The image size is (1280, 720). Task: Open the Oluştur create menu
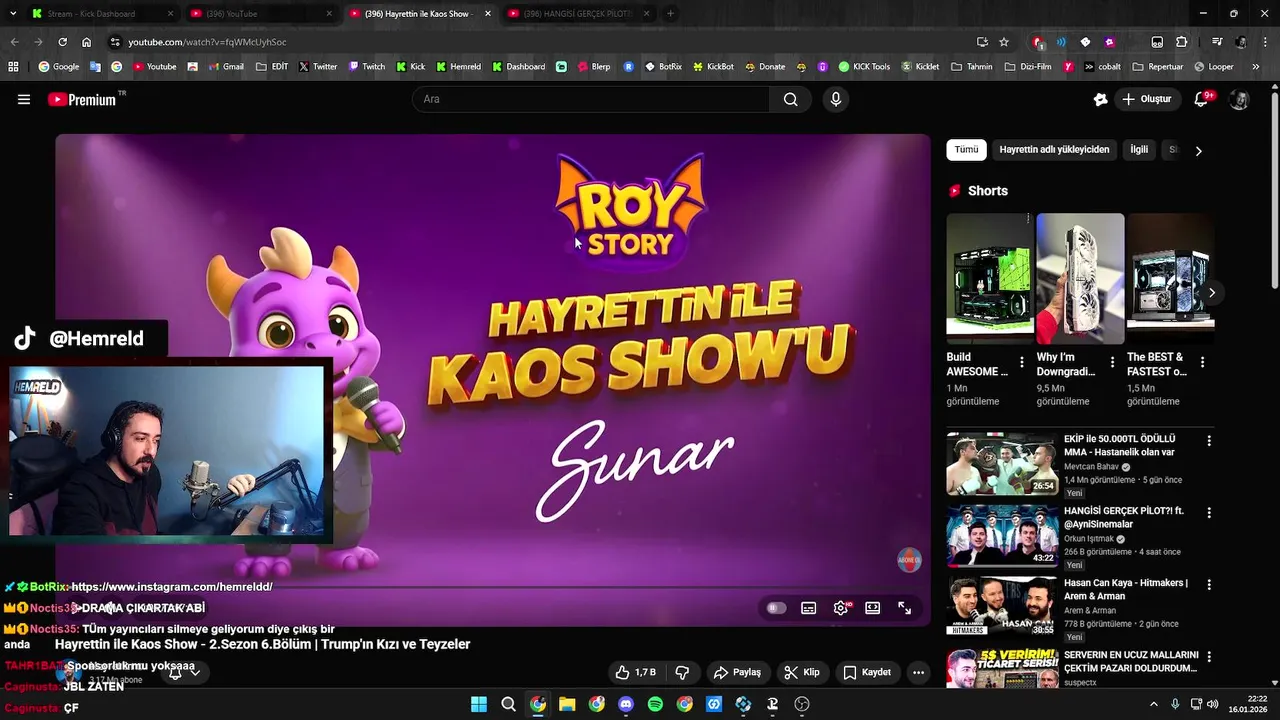point(1146,99)
